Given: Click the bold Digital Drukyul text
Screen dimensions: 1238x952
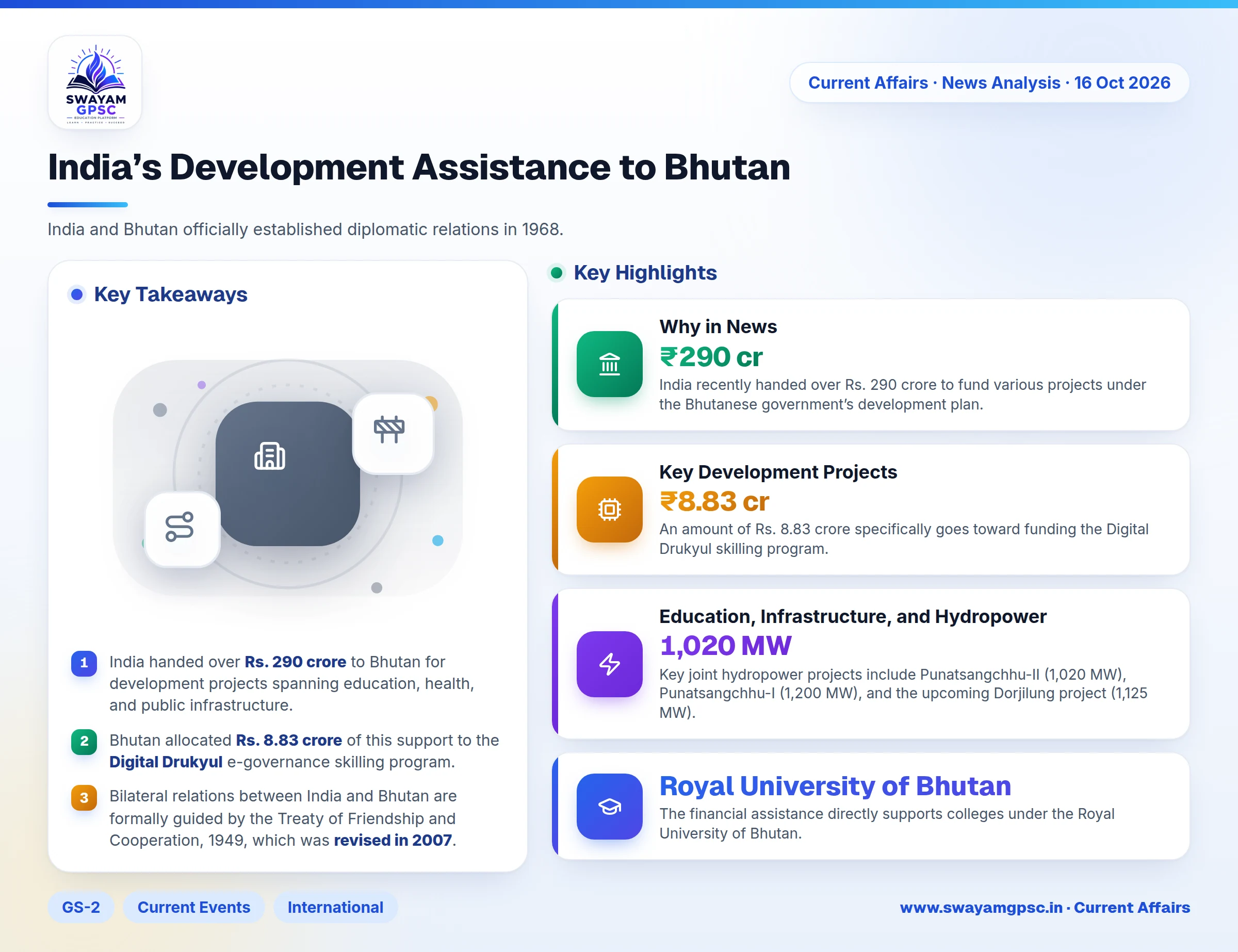Looking at the screenshot, I should pos(166,762).
